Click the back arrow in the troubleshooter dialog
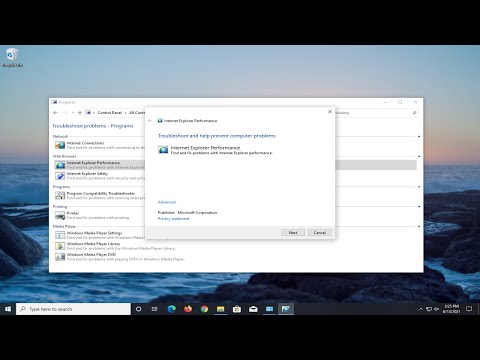Screen dimensions: 480x360 (x=150, y=121)
